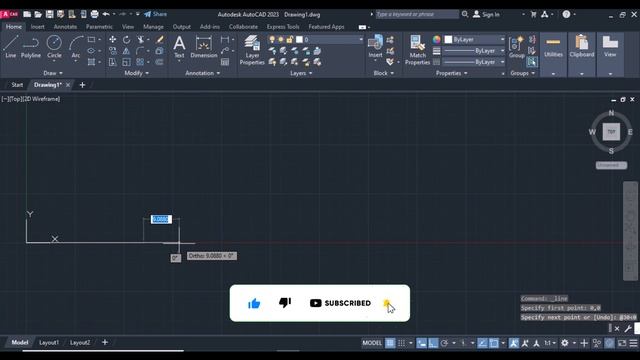Toggle grid display in status bar
Image resolution: width=640 pixels, height=360 pixels.
tap(390, 343)
